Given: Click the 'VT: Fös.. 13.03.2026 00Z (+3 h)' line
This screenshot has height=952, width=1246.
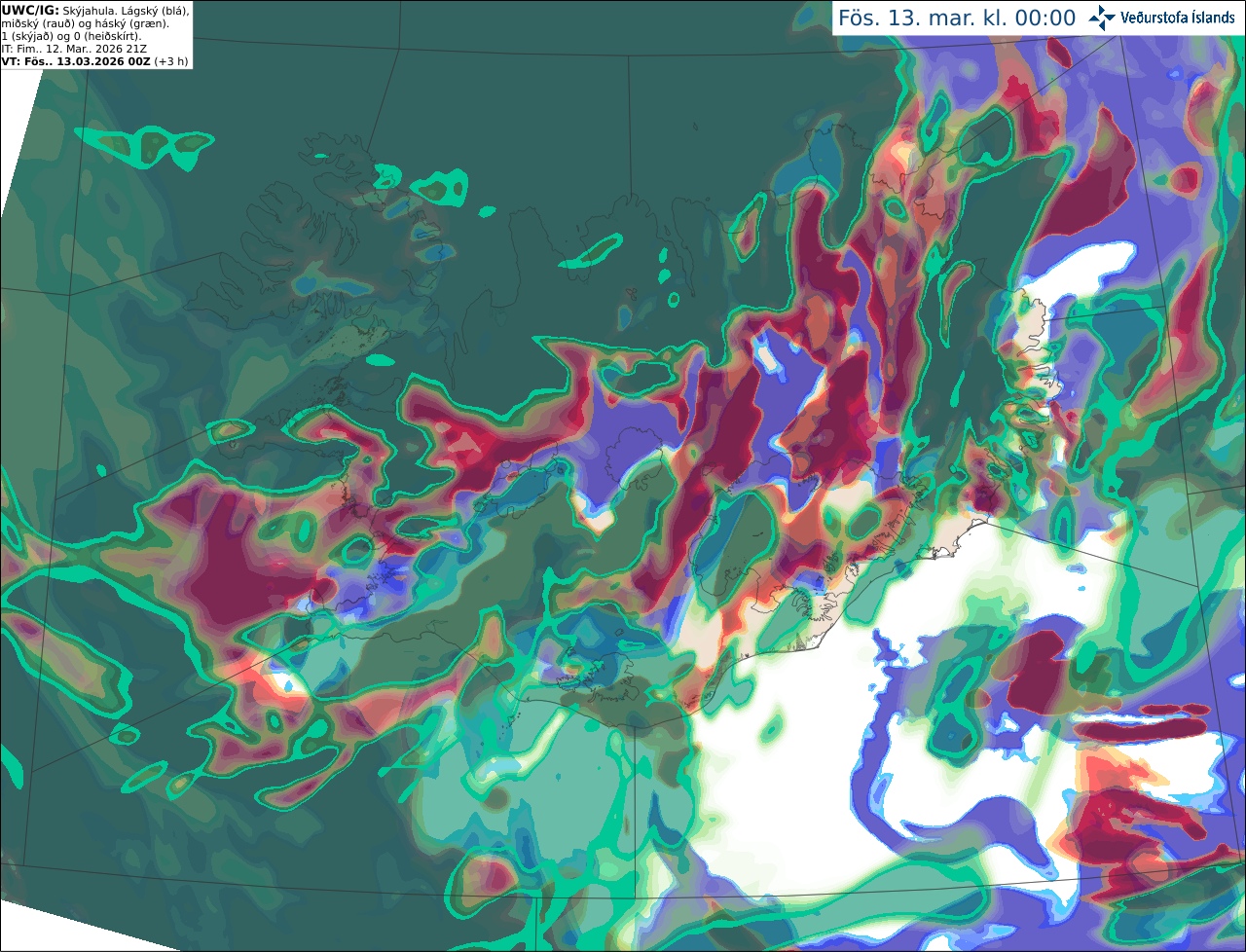Looking at the screenshot, I should [95, 61].
